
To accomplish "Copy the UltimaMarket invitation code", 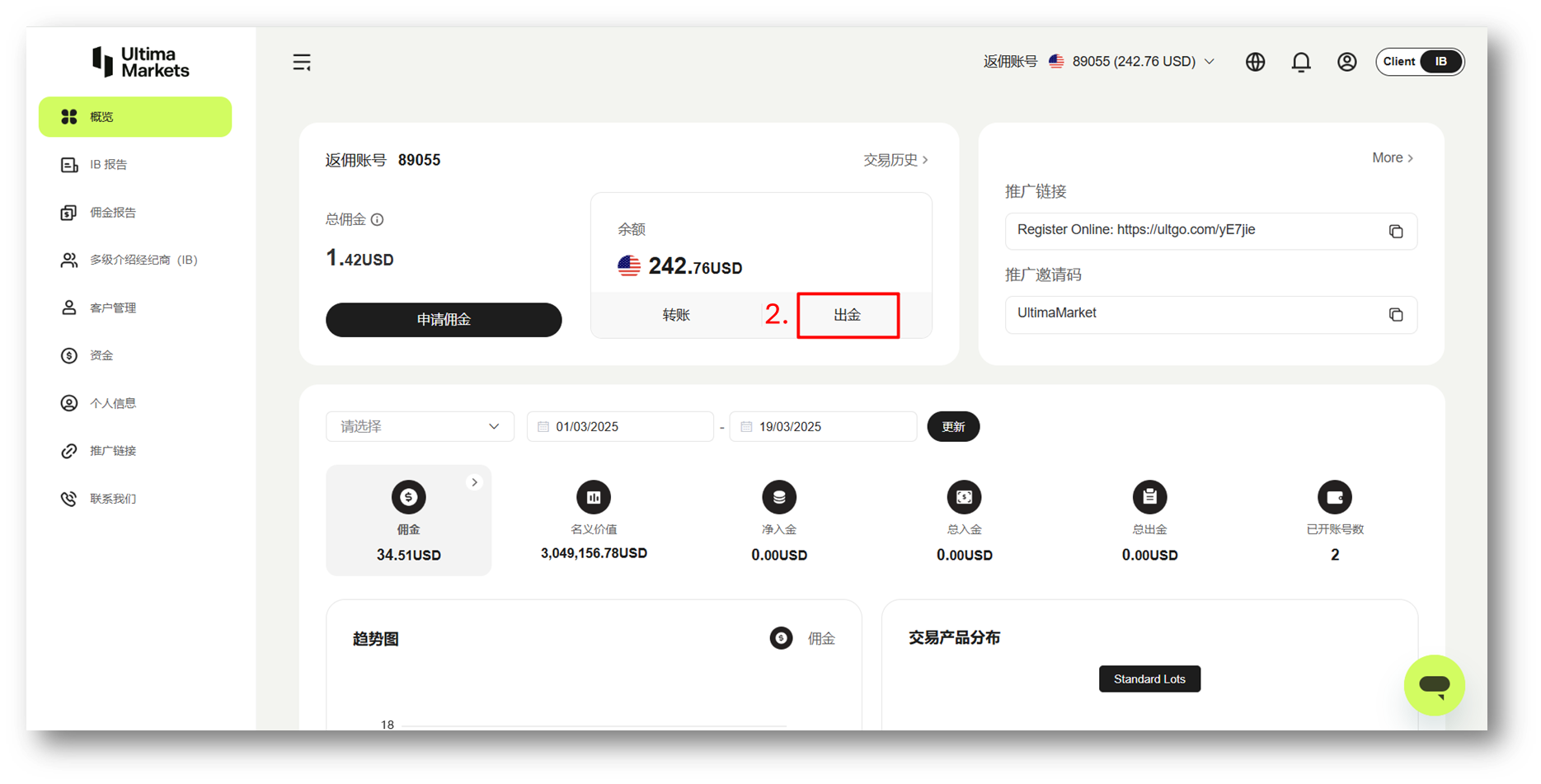I will [1395, 315].
